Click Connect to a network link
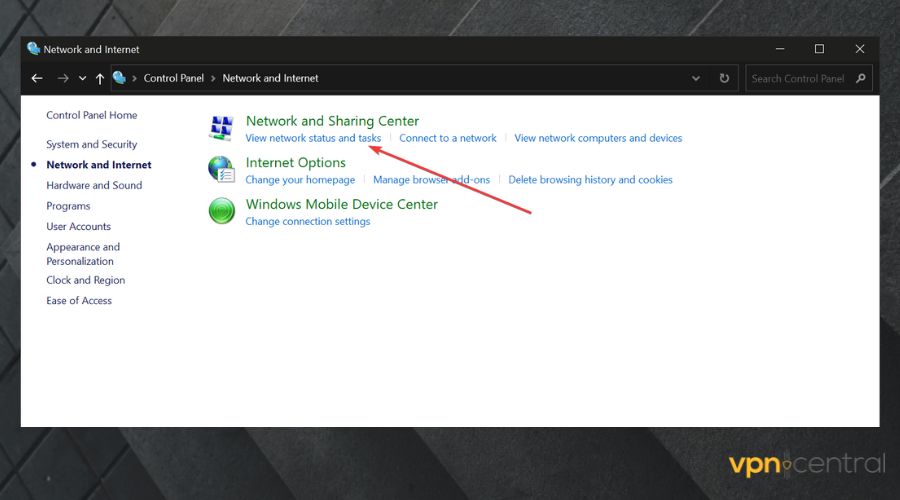This screenshot has height=500, width=900. tap(447, 138)
